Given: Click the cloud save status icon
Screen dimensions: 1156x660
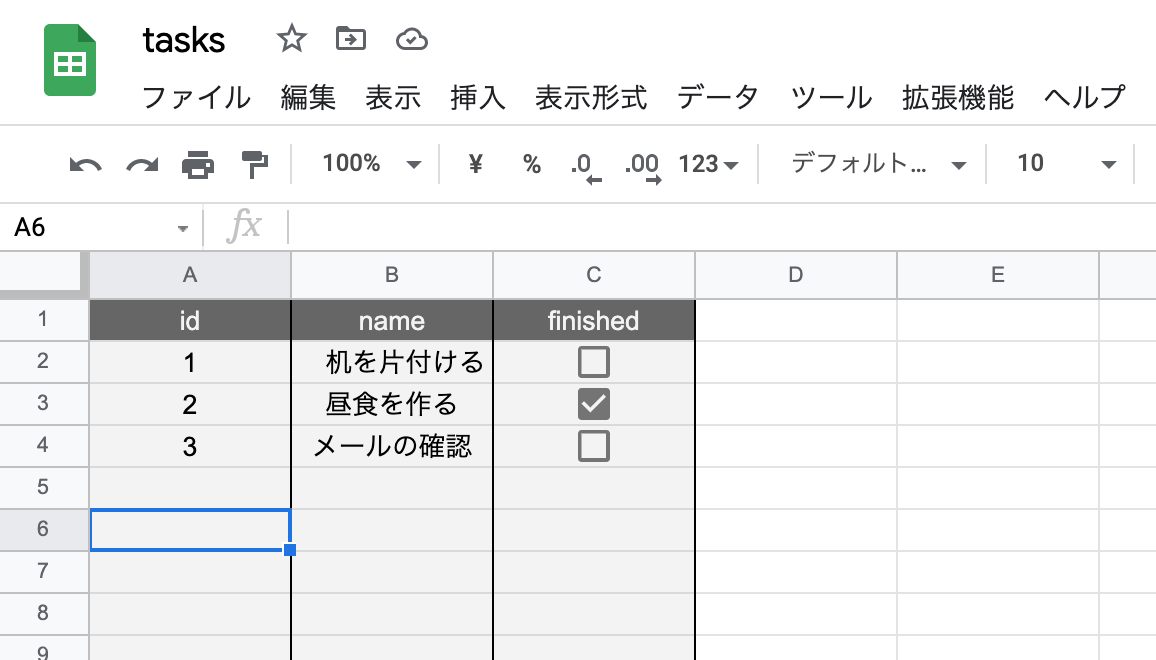Looking at the screenshot, I should click(x=411, y=39).
